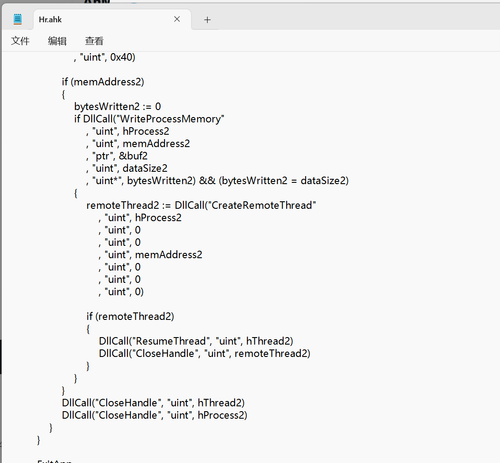Click 'CloseHandle ... remoteThread2' line

[205, 353]
